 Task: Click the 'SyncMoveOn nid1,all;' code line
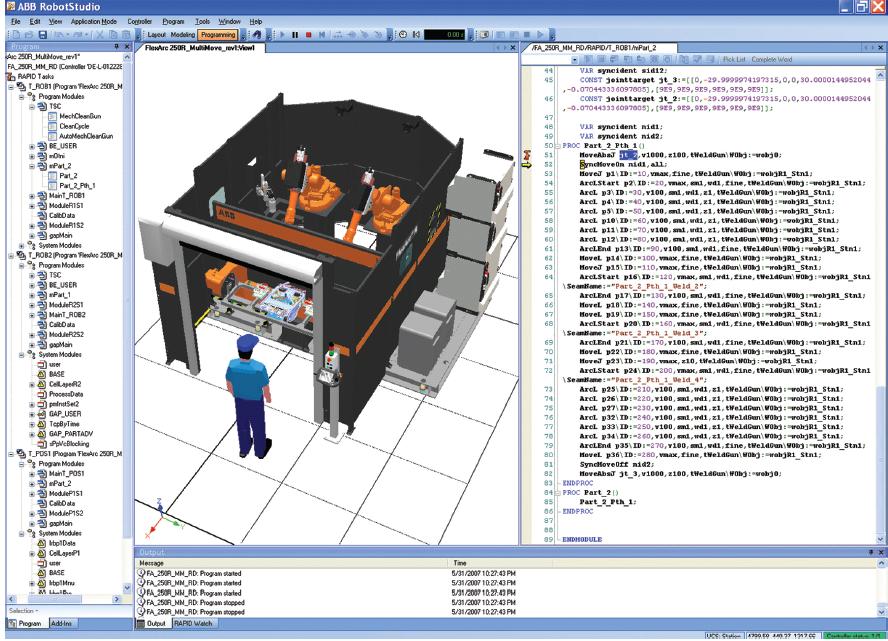(x=622, y=165)
